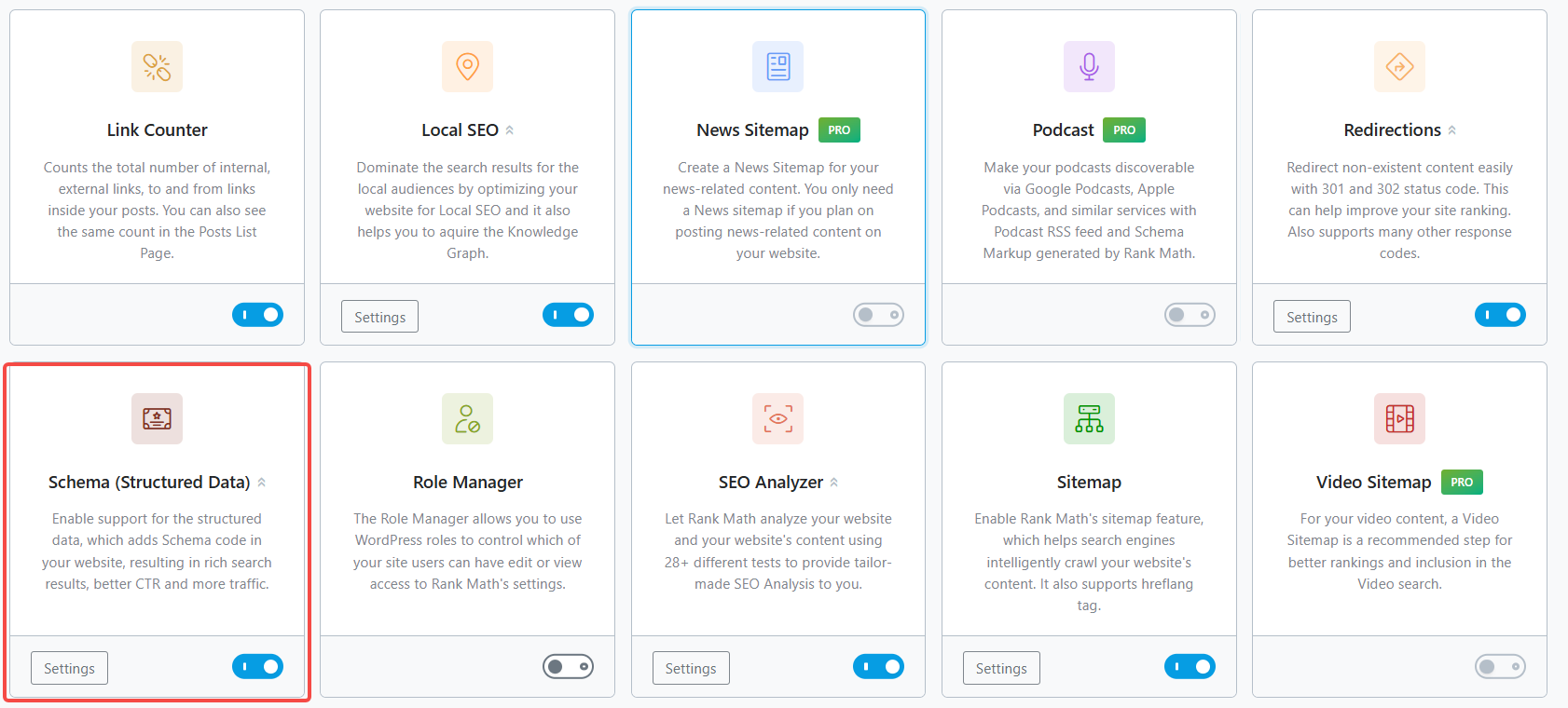This screenshot has height=708, width=1568.
Task: Click the chevron next to Redirections title
Action: click(x=1452, y=130)
